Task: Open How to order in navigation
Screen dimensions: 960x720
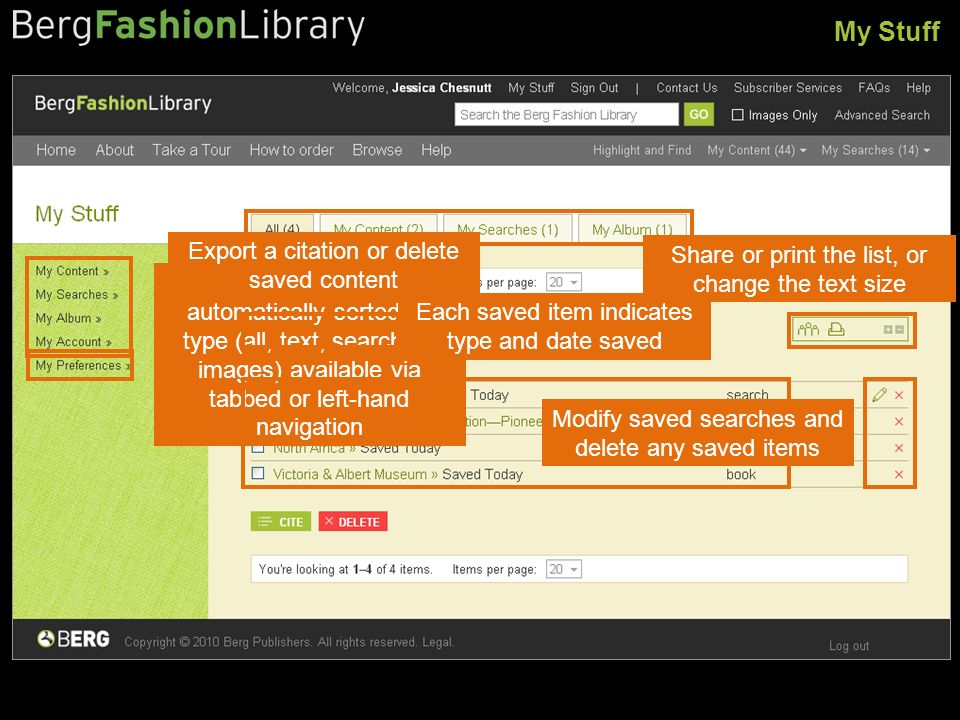Action: 291,150
